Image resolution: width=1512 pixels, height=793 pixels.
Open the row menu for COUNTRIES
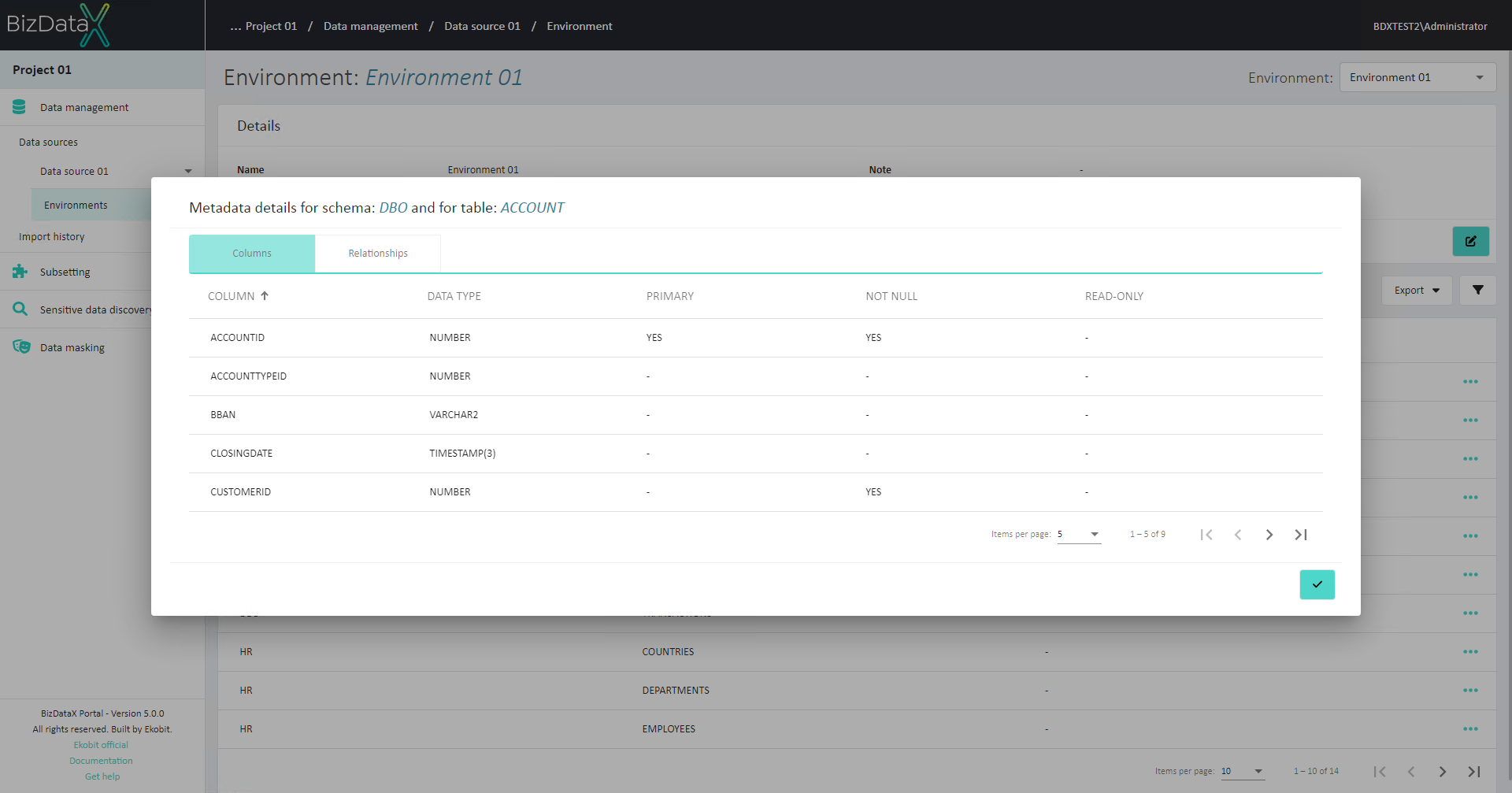tap(1470, 652)
